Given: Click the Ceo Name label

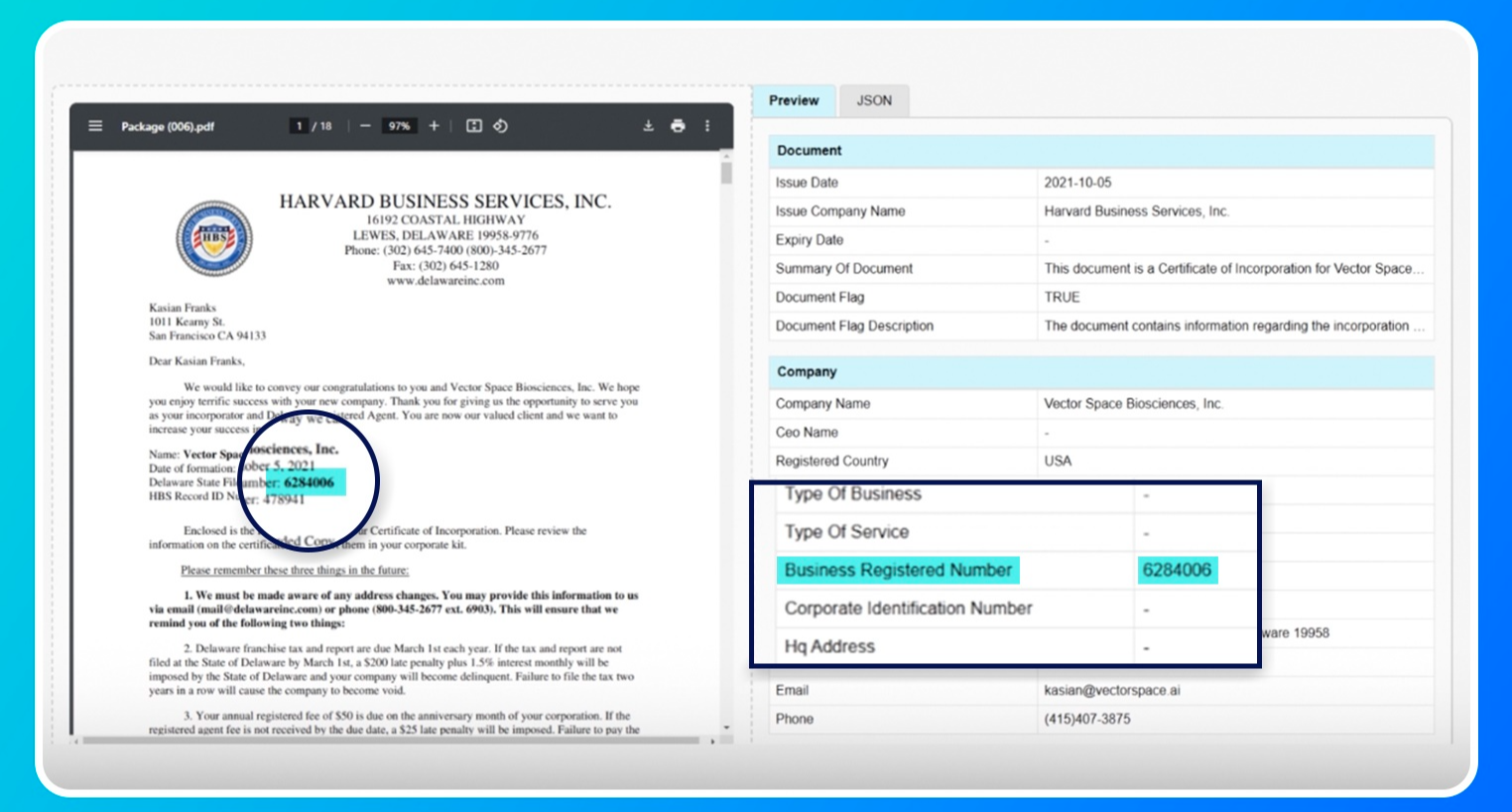Looking at the screenshot, I should [807, 432].
